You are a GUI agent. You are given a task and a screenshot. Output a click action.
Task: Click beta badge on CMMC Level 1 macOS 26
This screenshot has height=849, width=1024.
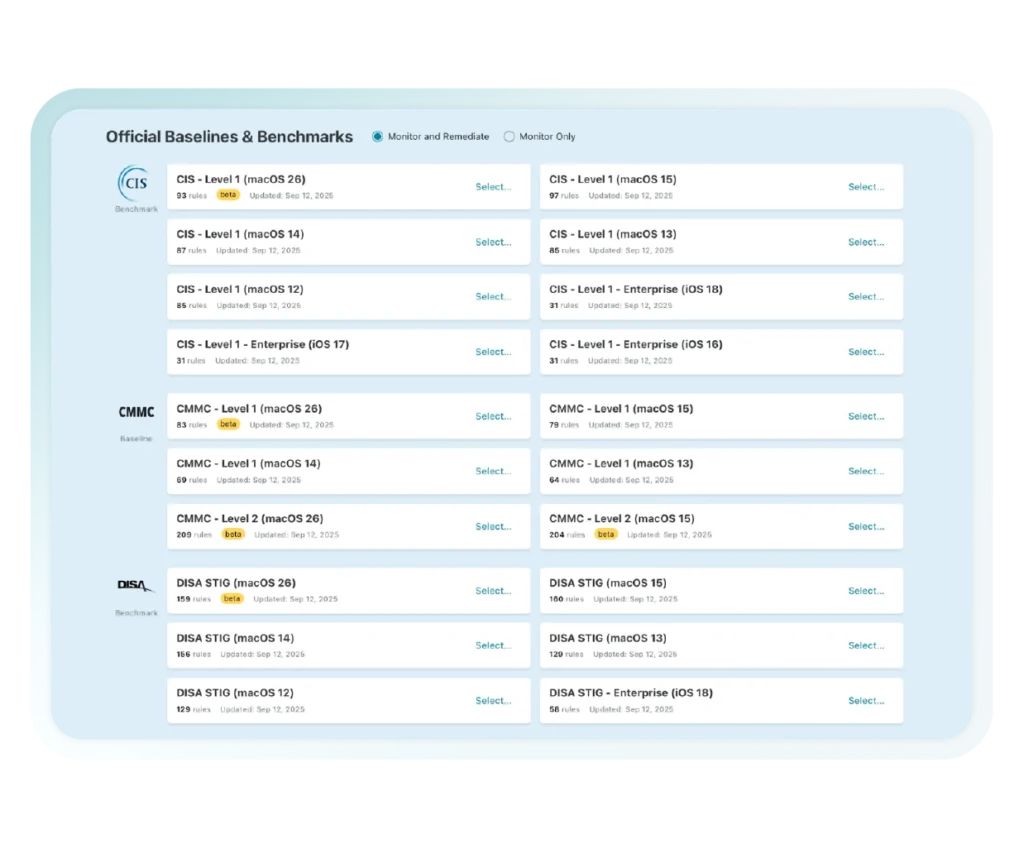click(228, 424)
